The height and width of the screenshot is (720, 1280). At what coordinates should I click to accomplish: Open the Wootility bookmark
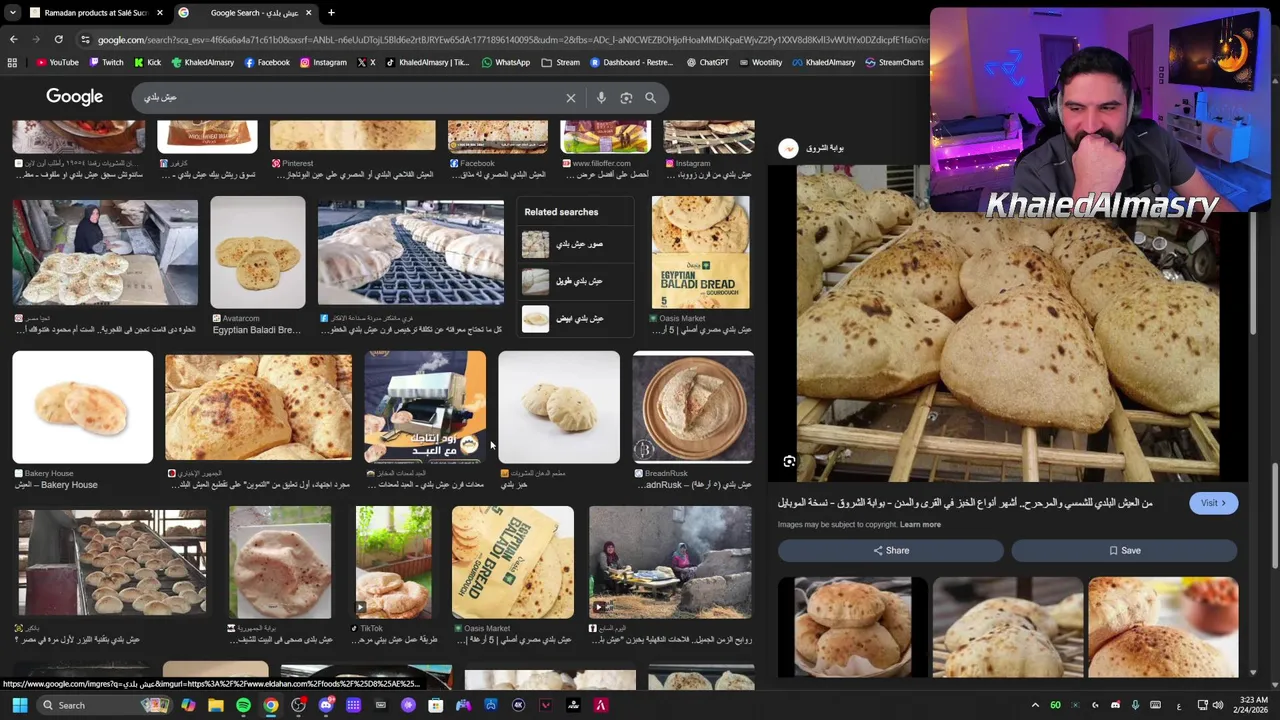tap(760, 62)
